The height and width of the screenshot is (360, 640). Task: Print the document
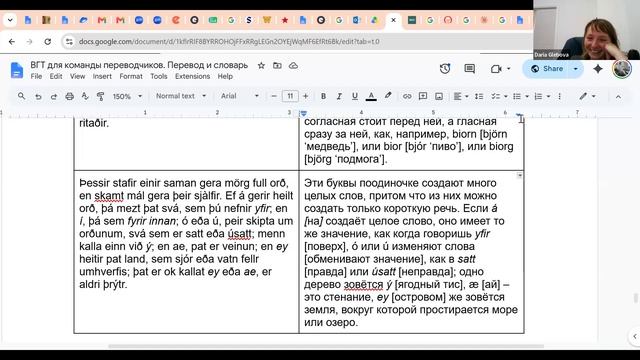coord(69,96)
